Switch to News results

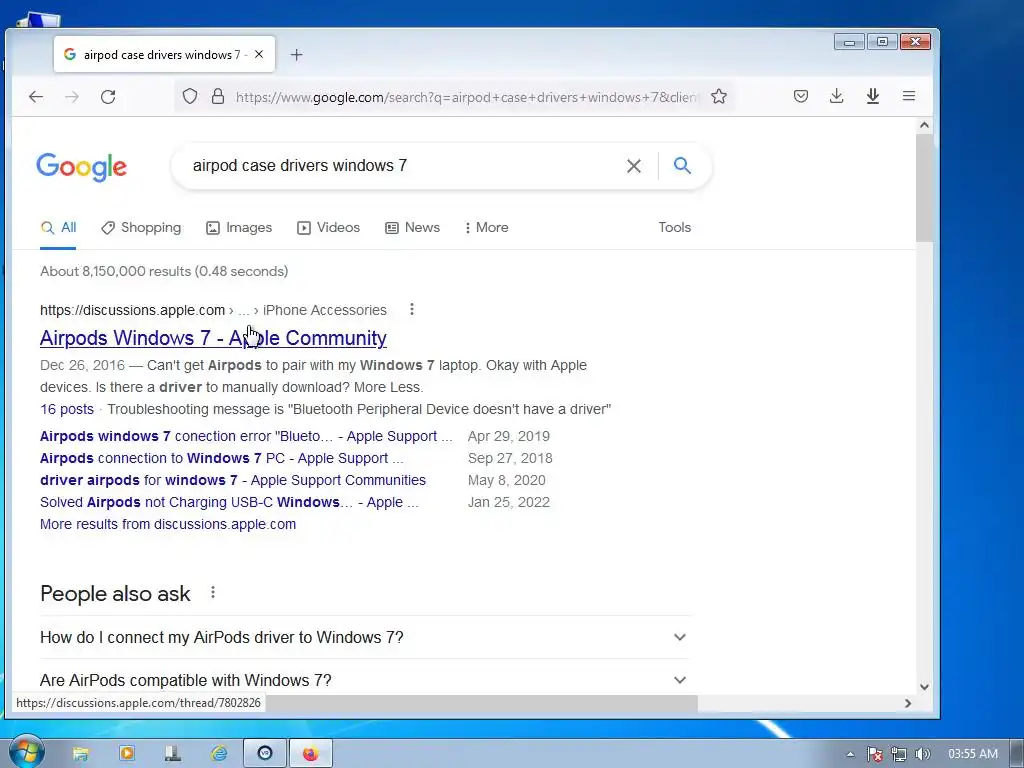(412, 227)
